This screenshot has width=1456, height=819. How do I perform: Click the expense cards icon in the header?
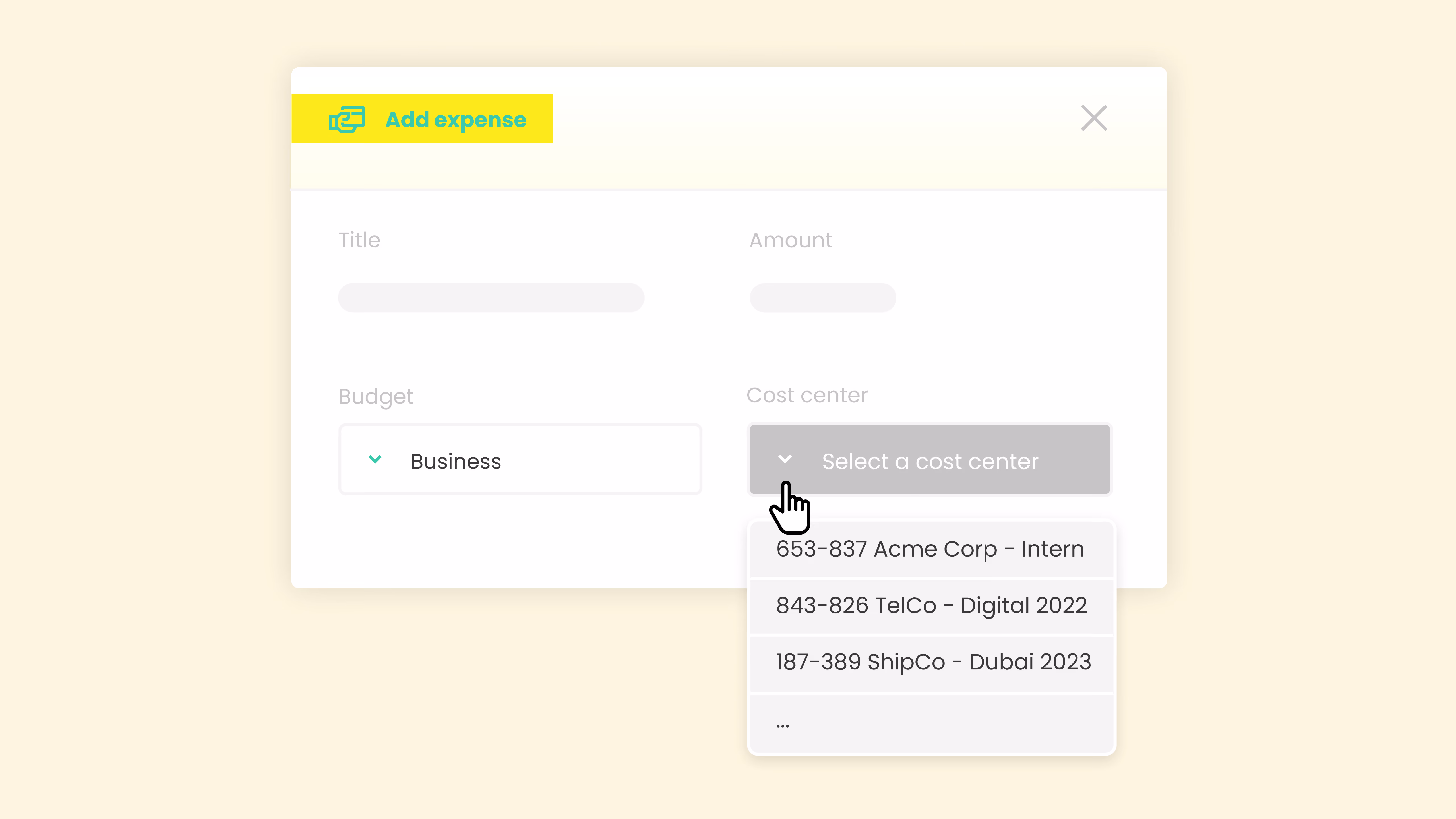coord(346,119)
